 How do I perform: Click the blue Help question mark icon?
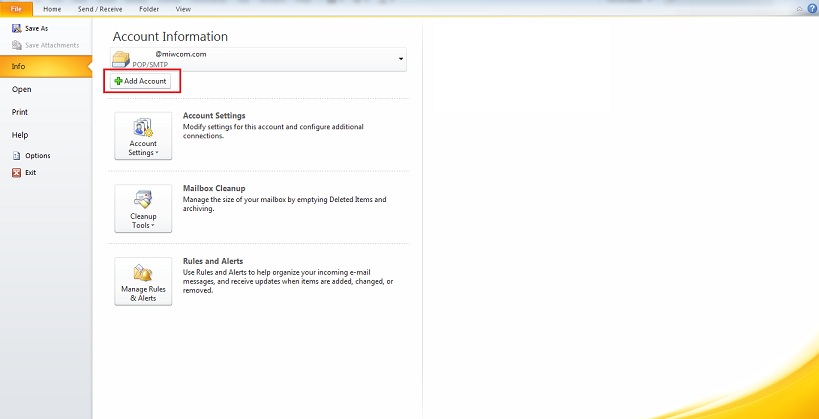coord(812,8)
